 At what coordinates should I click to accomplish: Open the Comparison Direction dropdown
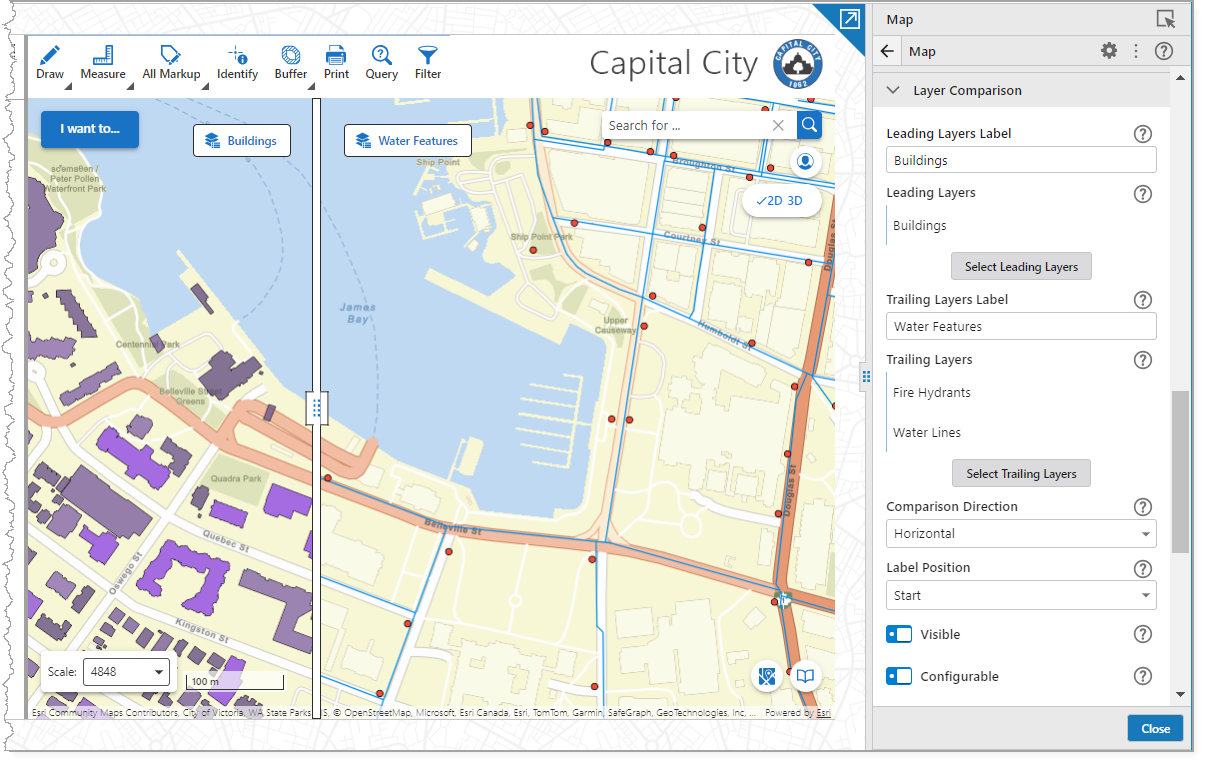pos(1021,534)
